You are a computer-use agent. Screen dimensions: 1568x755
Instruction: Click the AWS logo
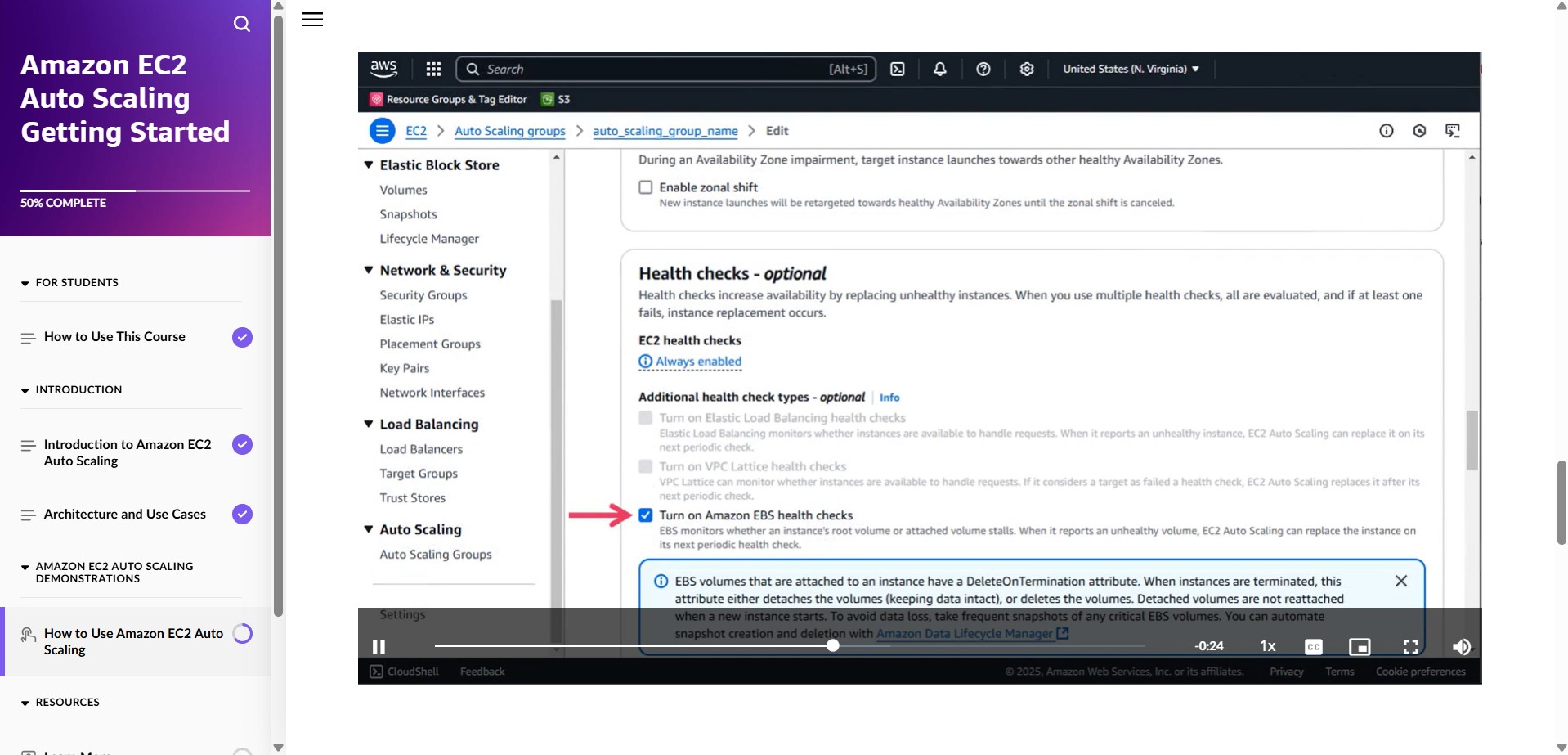tap(383, 69)
